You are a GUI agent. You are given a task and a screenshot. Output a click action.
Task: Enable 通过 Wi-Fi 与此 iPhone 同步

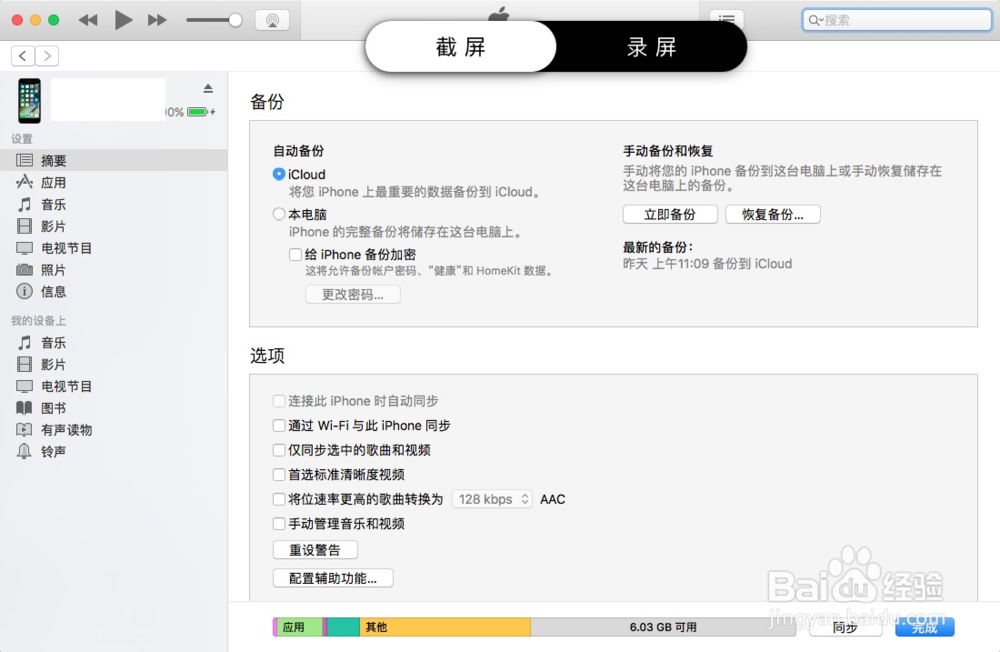coord(279,426)
